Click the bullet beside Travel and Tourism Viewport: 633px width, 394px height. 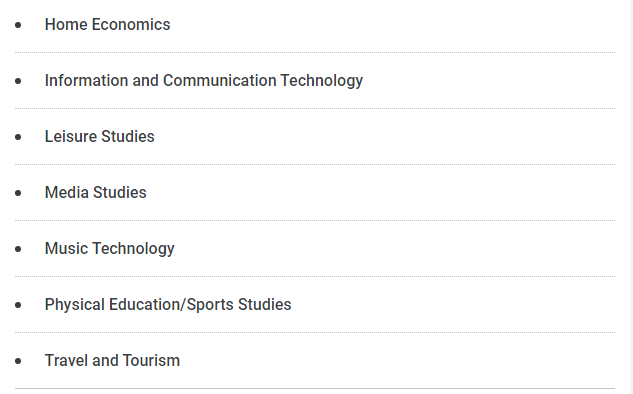[x=18, y=361]
